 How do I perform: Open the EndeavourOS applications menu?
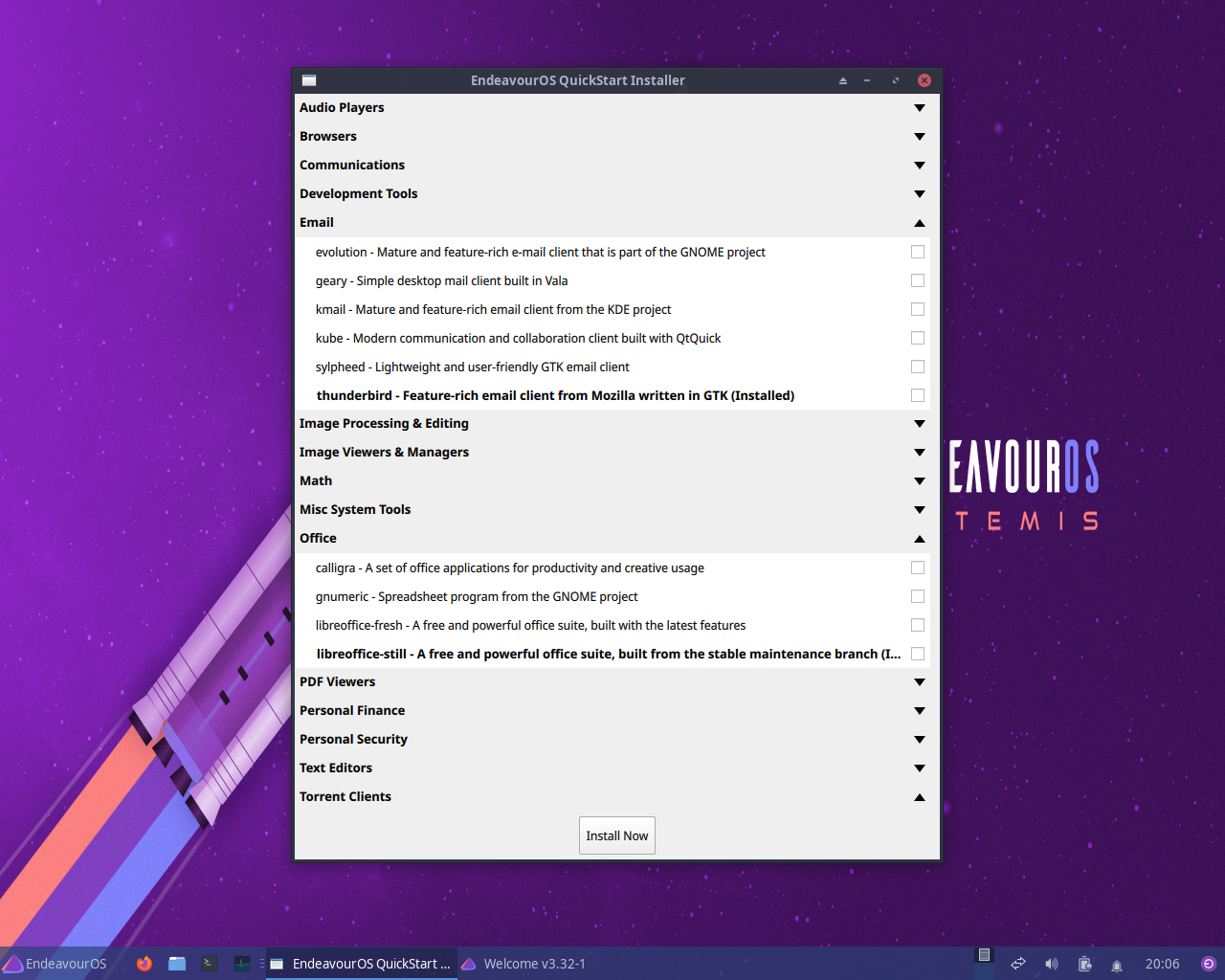(x=56, y=964)
